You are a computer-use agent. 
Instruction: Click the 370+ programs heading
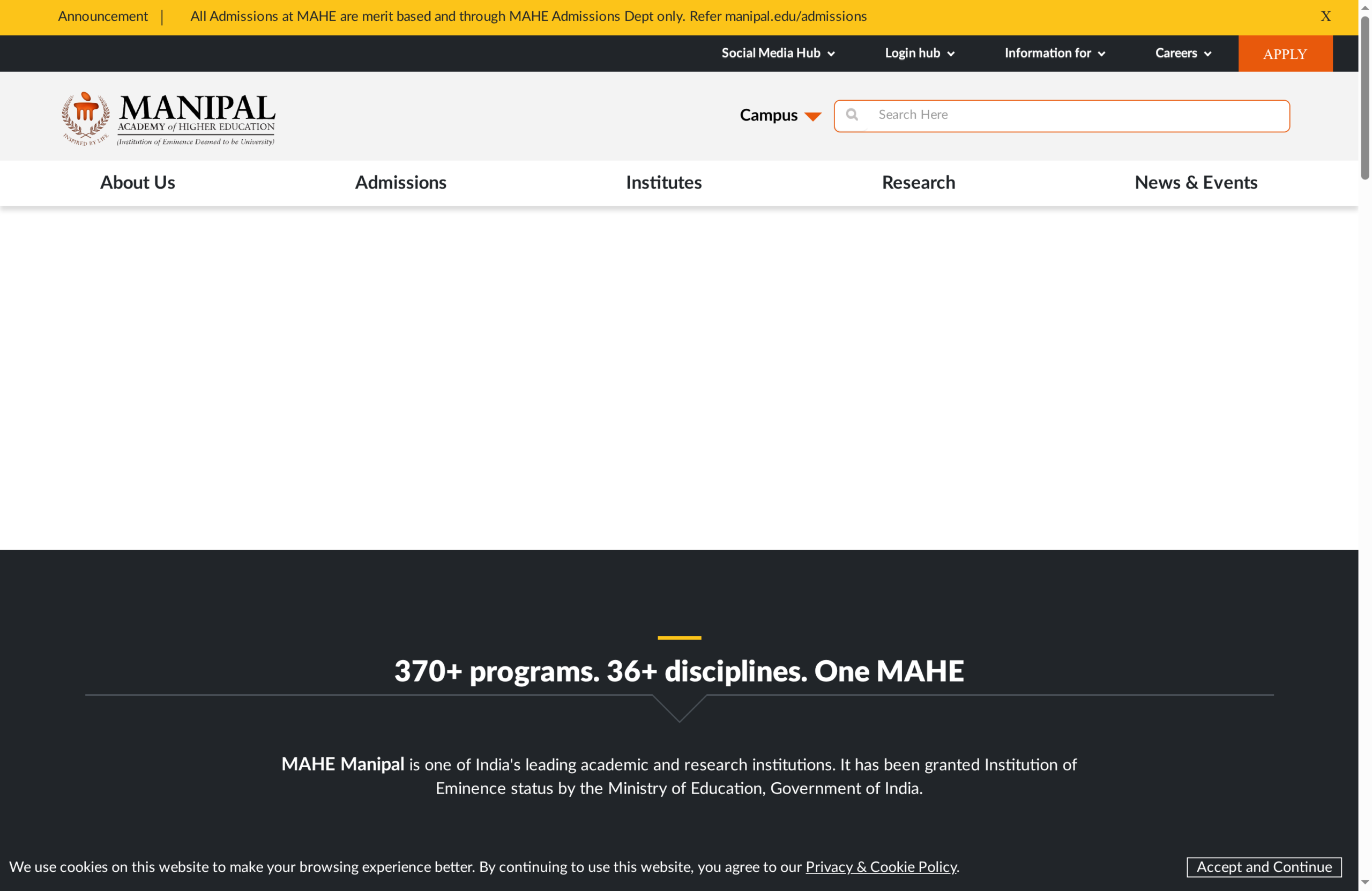[679, 671]
